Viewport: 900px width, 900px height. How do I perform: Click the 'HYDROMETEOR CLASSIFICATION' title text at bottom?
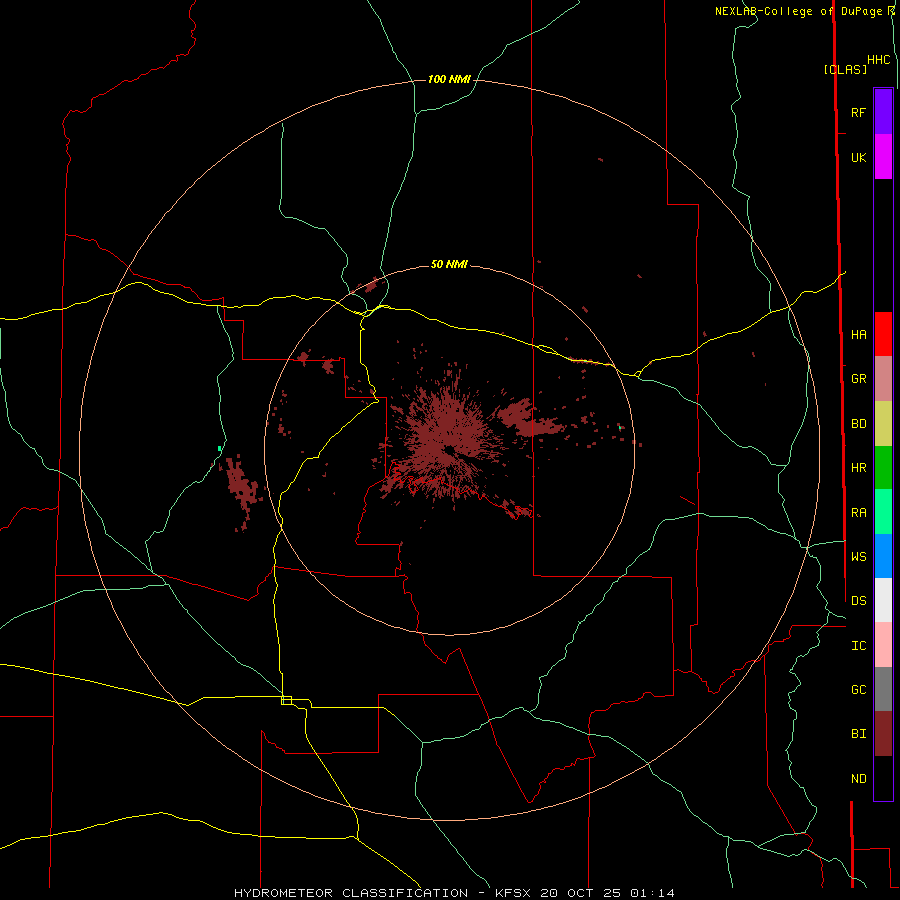point(351,893)
